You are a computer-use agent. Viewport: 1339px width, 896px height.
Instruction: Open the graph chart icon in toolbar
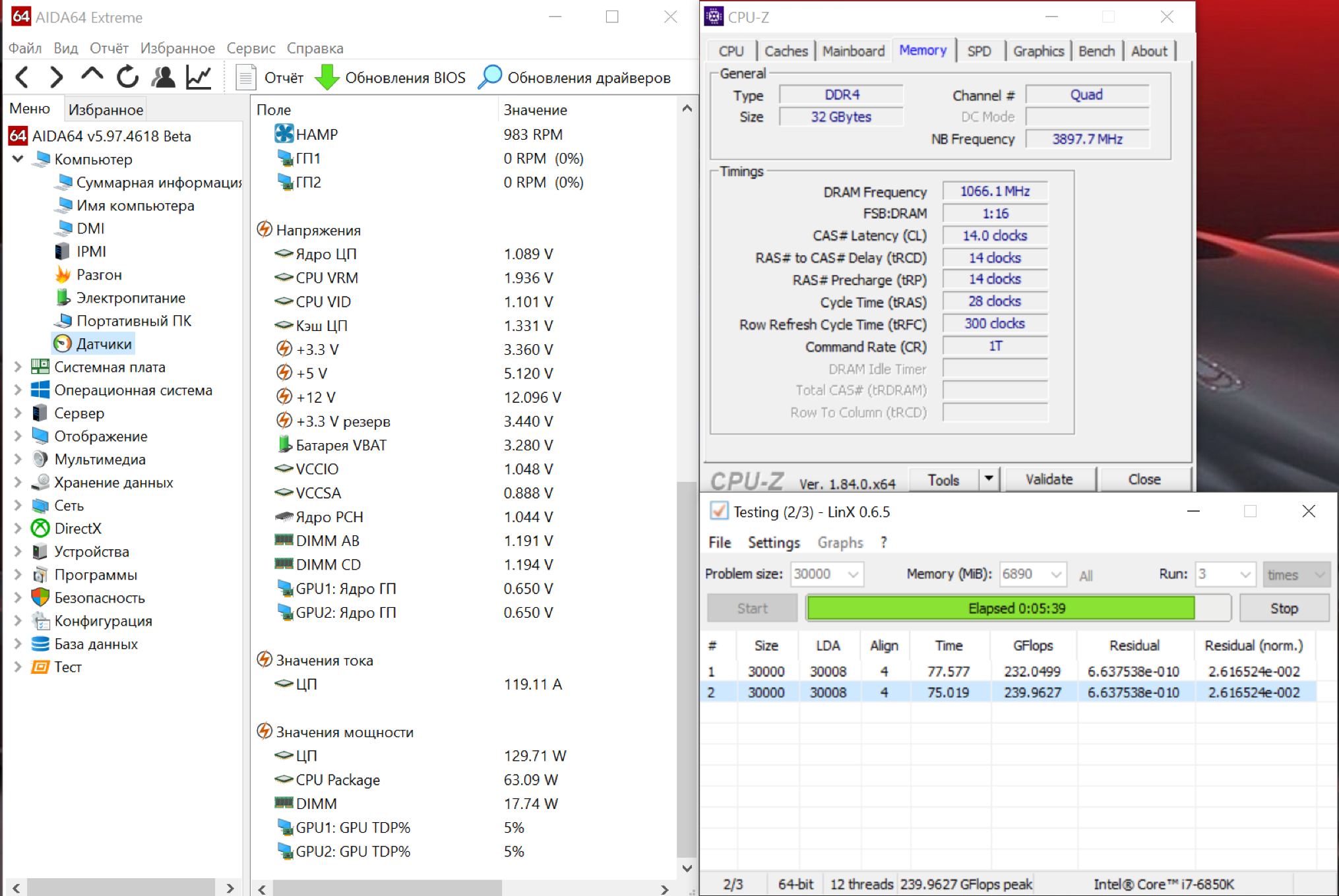199,77
